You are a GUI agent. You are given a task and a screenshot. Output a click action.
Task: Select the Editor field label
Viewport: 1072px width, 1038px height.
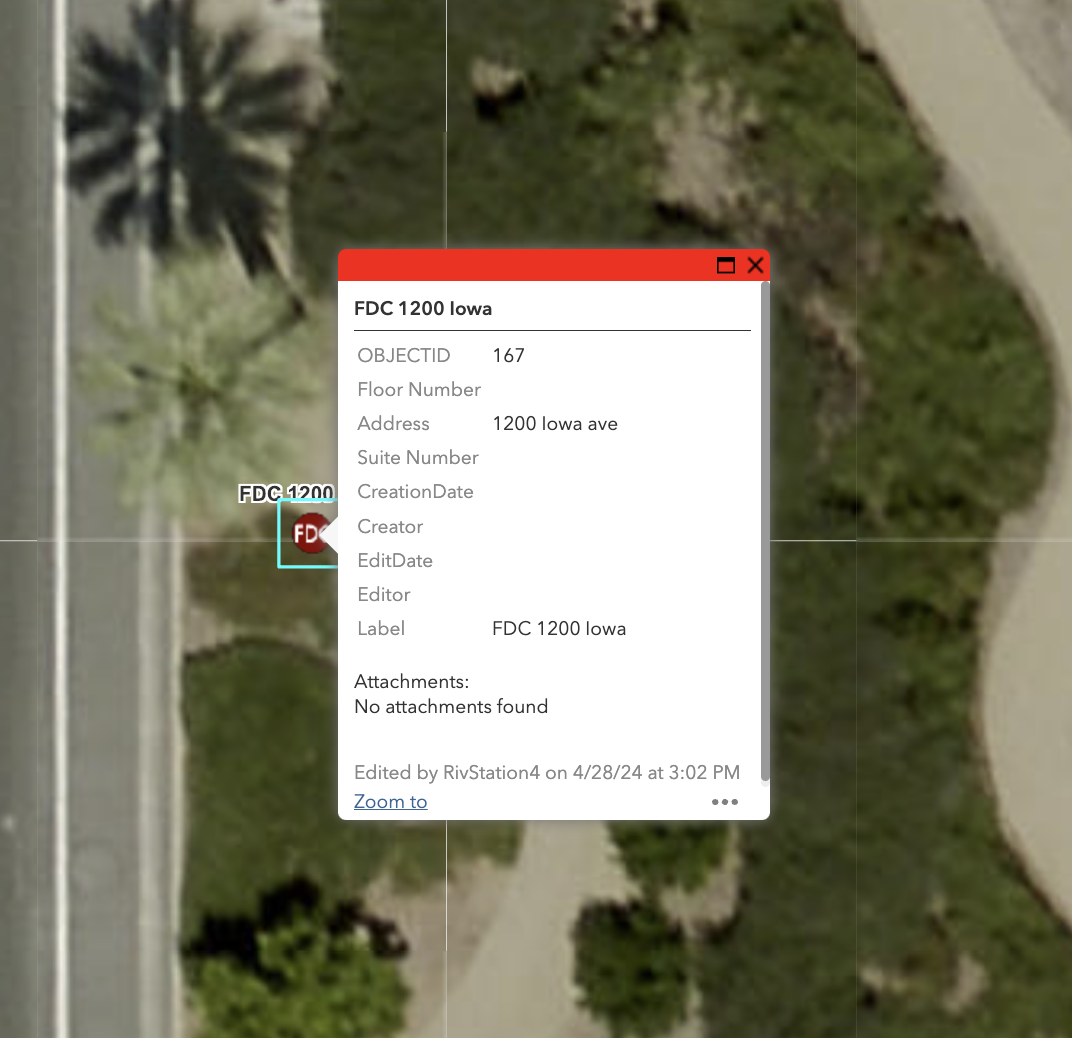[383, 594]
